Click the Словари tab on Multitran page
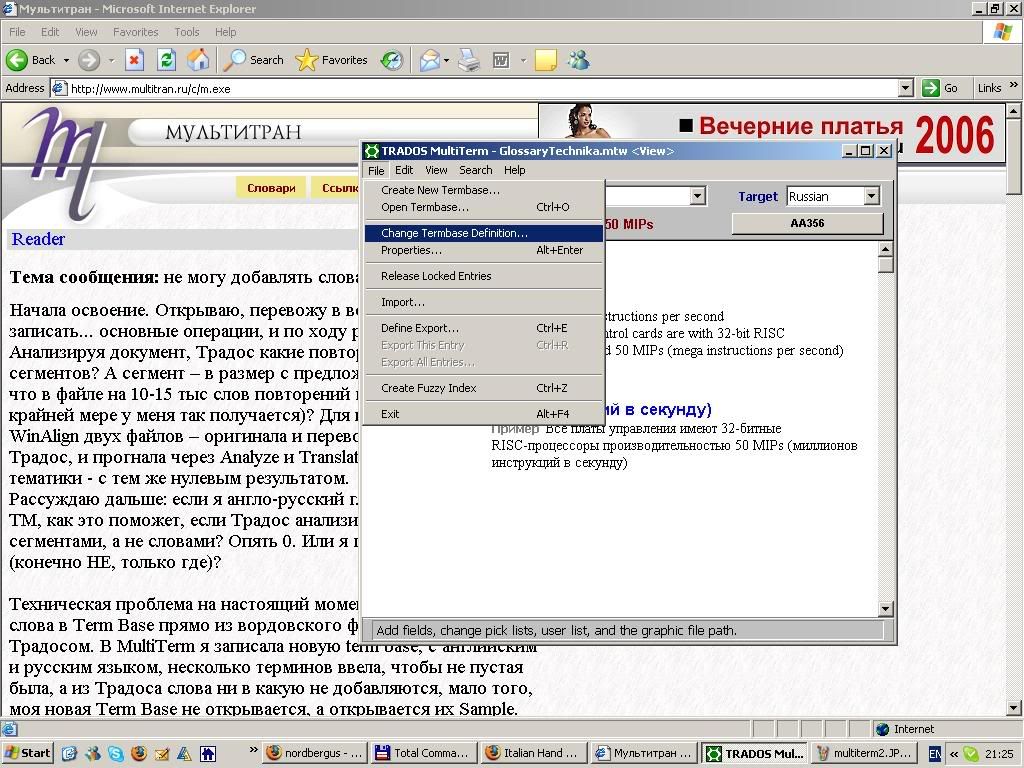The height and width of the screenshot is (768, 1024). pos(271,188)
